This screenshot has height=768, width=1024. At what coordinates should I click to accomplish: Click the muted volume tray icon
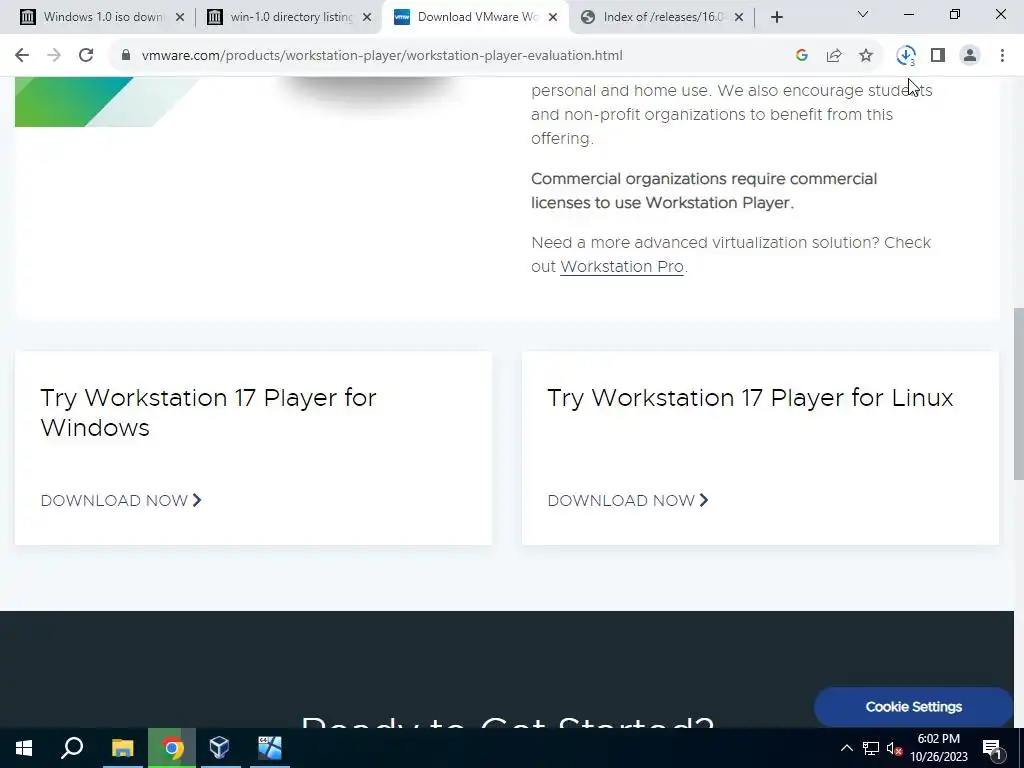[x=895, y=748]
